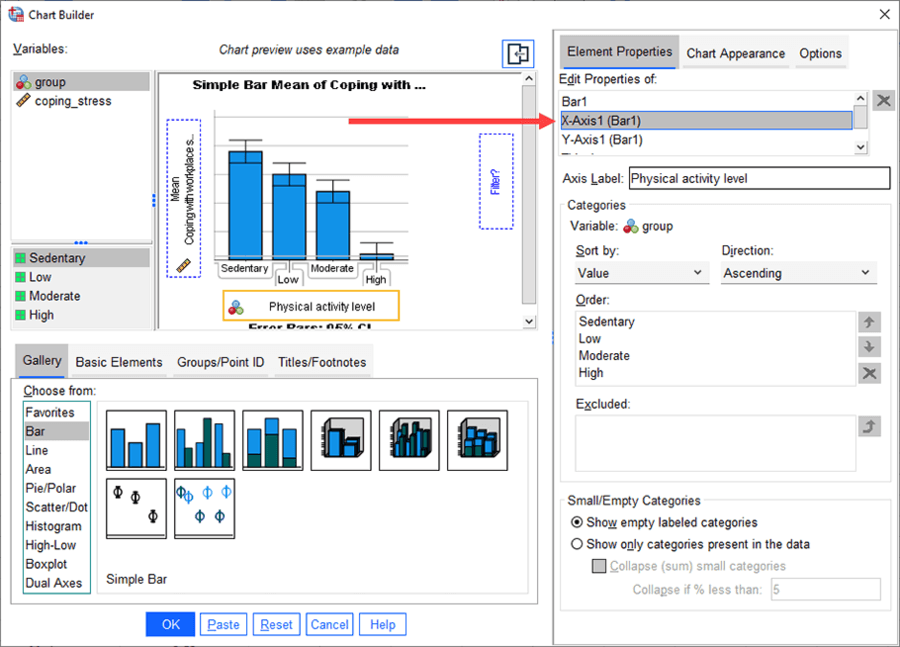Check Collapse (sum) small categories box
Screen dimensions: 900x647
[x=600, y=567]
